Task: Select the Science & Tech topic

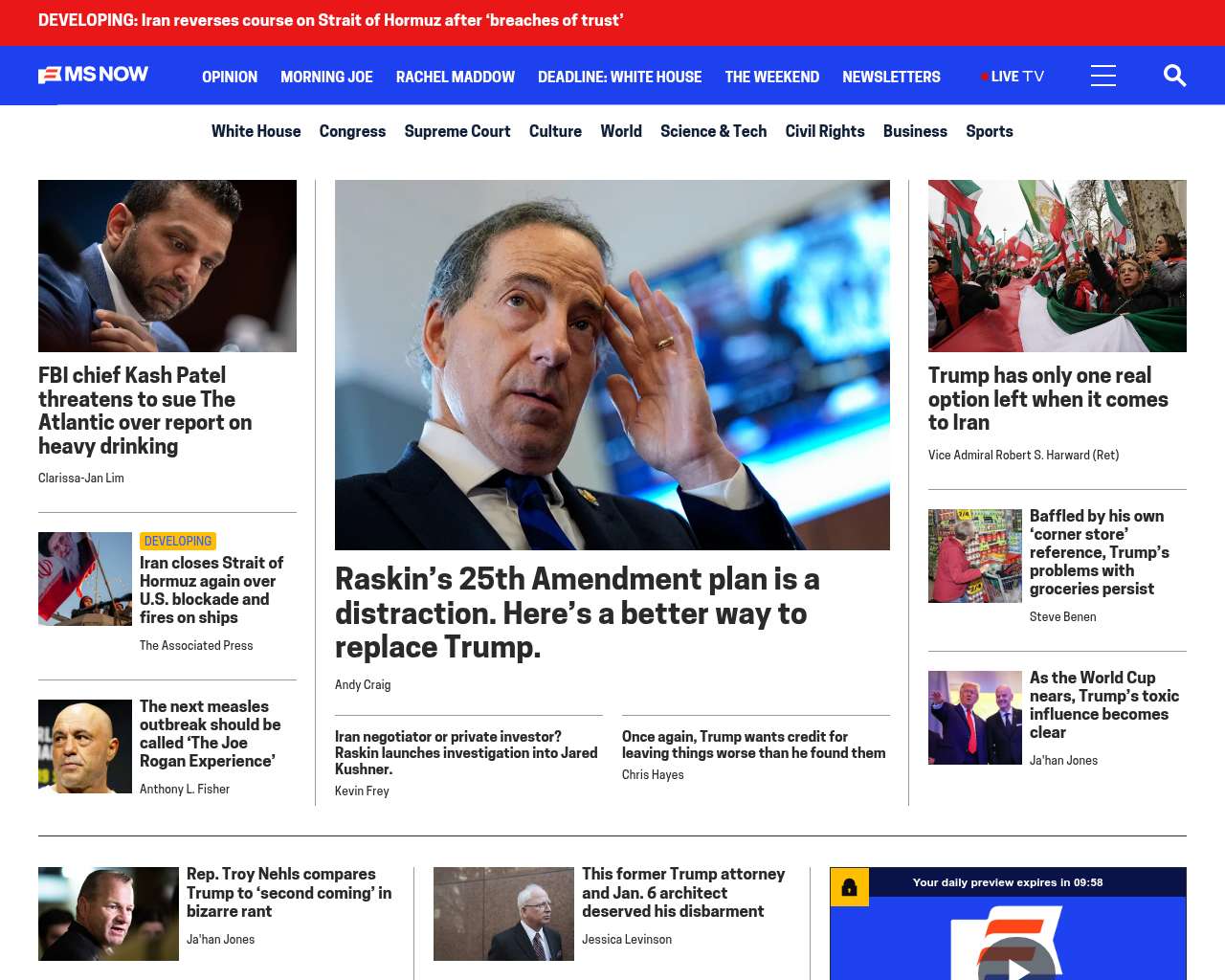Action: click(713, 131)
